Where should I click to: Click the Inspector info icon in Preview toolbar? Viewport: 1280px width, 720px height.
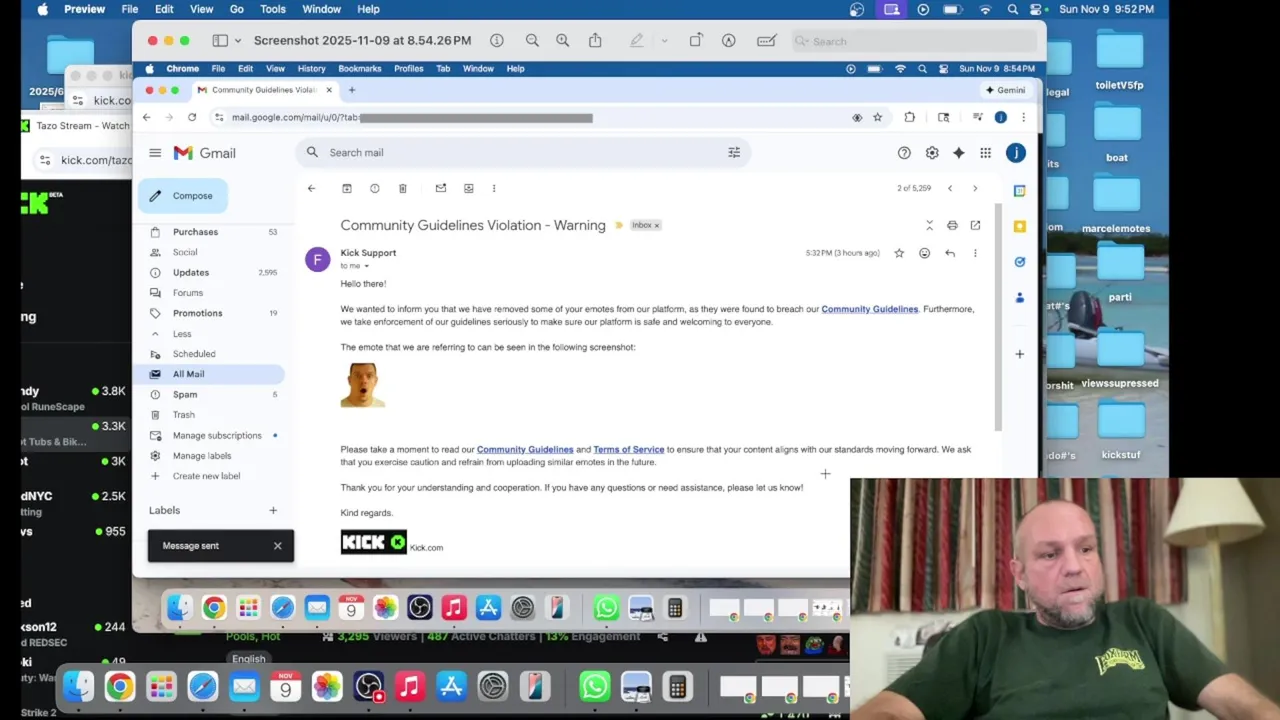click(497, 41)
